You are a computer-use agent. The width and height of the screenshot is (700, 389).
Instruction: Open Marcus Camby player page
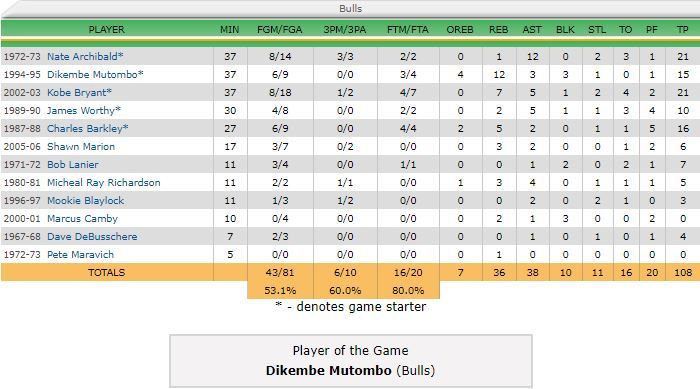pyautogui.click(x=83, y=218)
